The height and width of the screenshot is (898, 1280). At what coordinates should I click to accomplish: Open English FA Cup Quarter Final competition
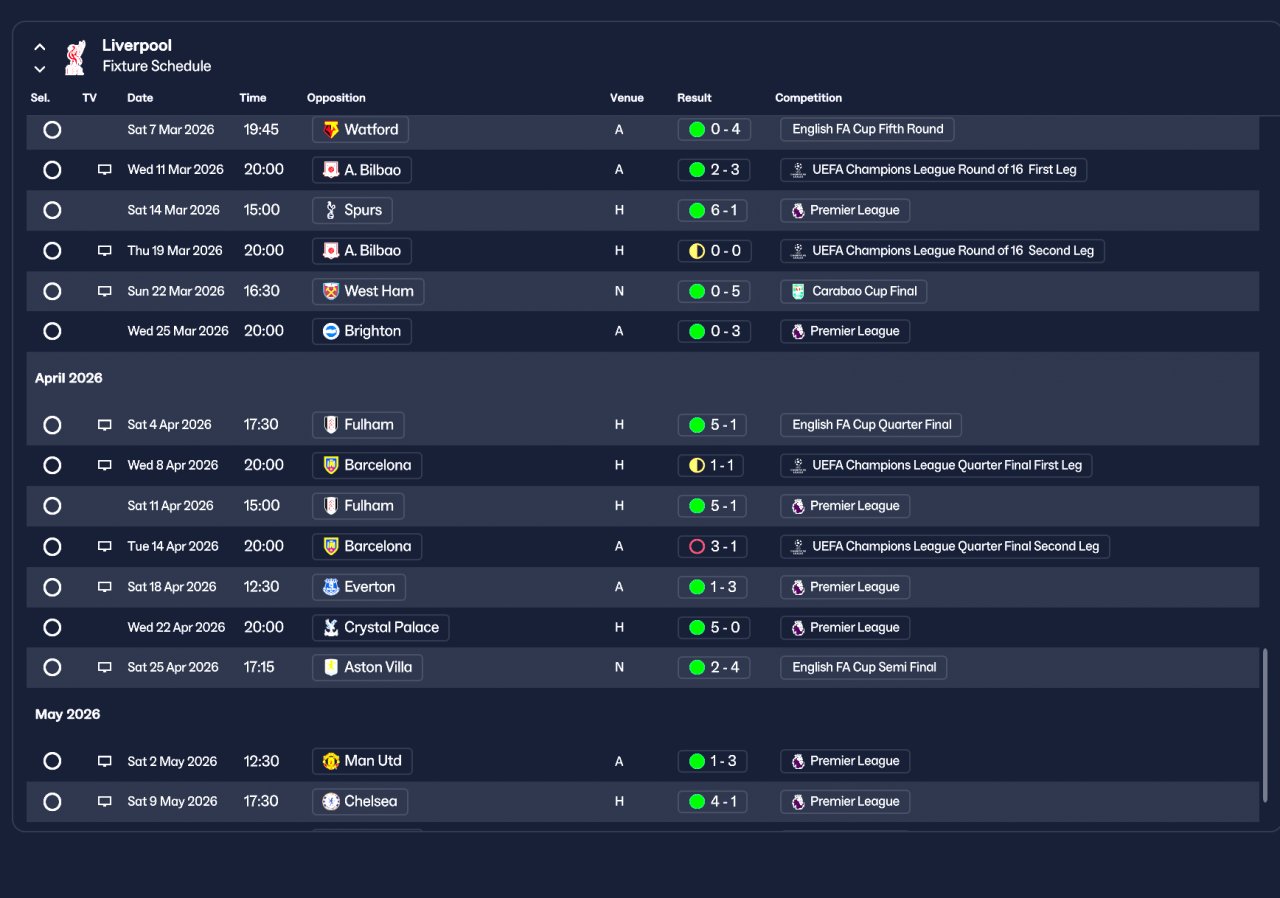coord(871,425)
